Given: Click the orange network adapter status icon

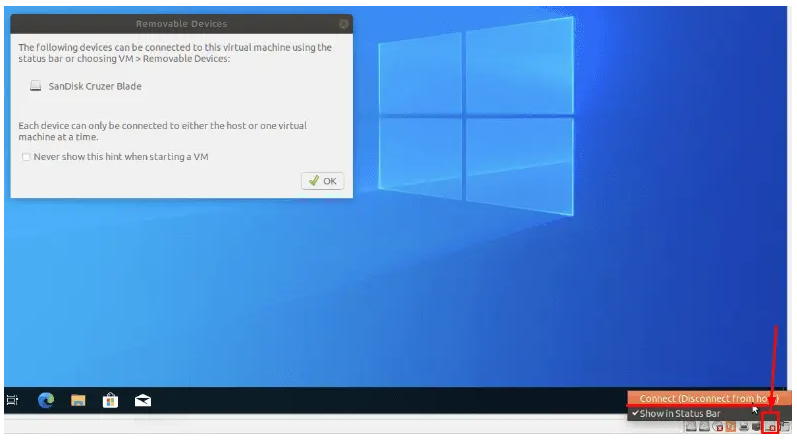Looking at the screenshot, I should pos(730,427).
